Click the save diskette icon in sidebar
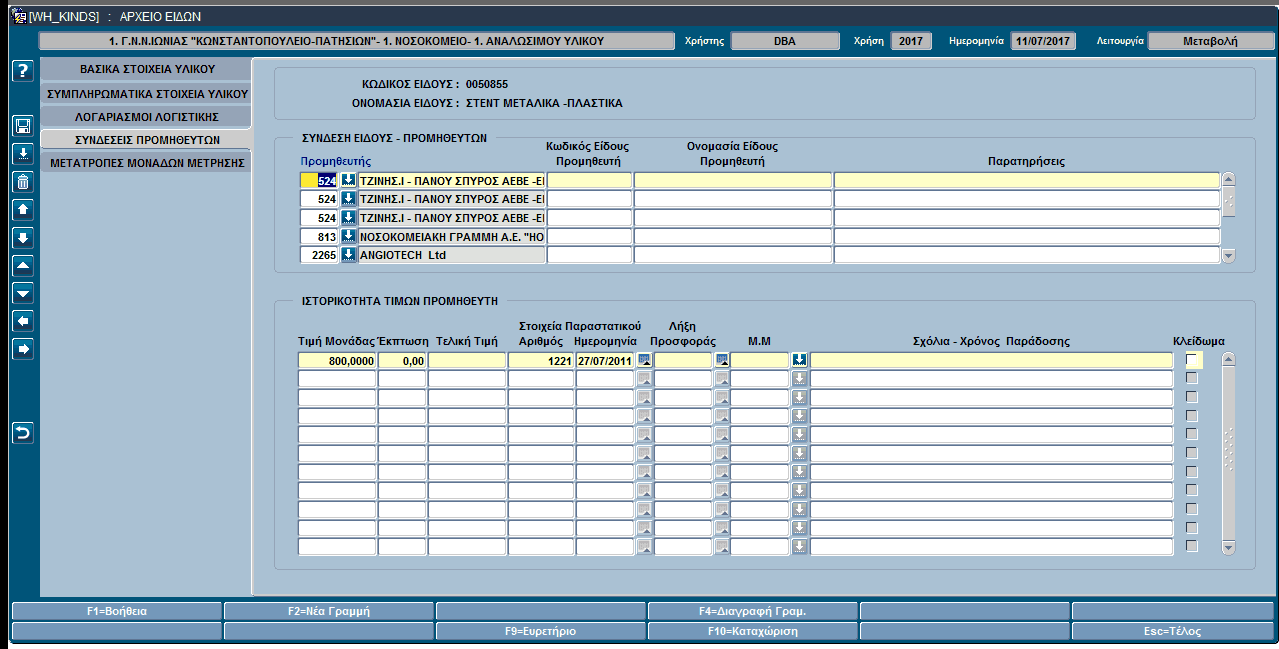The height and width of the screenshot is (649, 1279). tap(24, 125)
